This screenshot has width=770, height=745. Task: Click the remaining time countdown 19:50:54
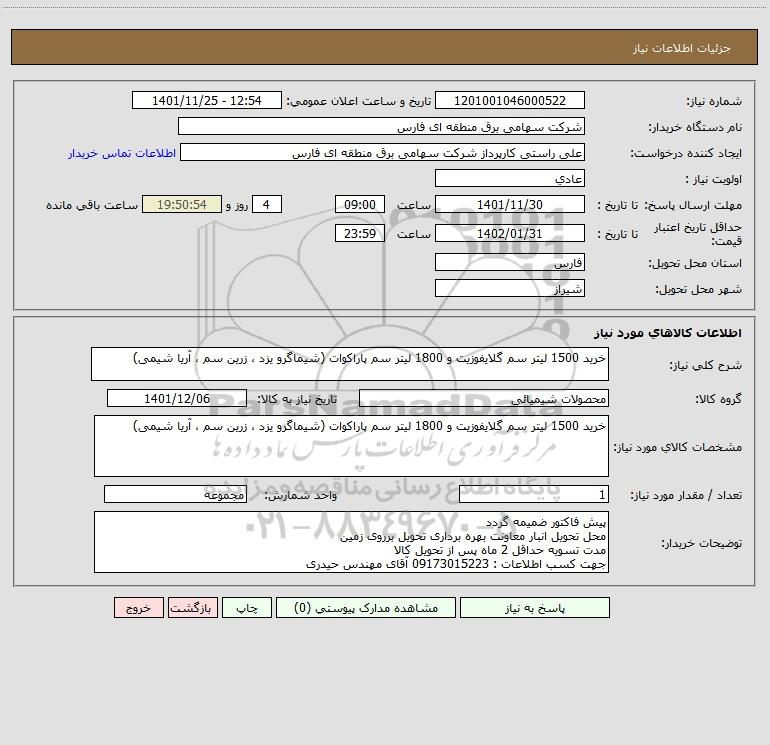[x=182, y=204]
